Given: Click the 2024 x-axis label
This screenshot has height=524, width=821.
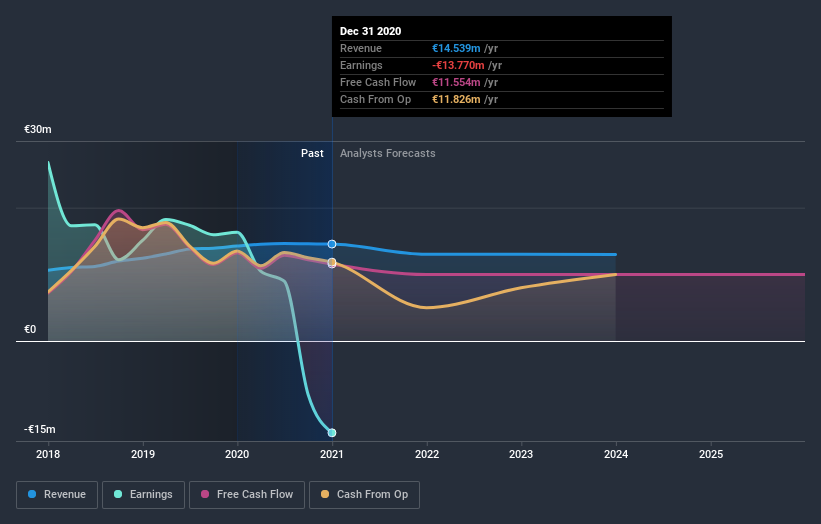Looking at the screenshot, I should [616, 454].
